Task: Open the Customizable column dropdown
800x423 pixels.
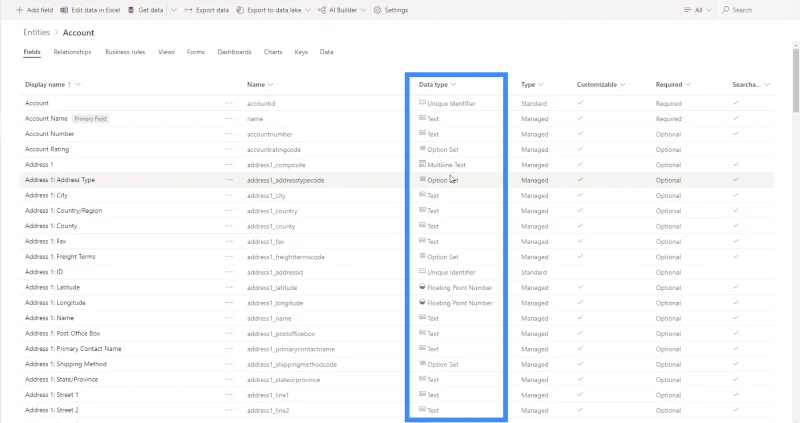Action: (x=622, y=85)
